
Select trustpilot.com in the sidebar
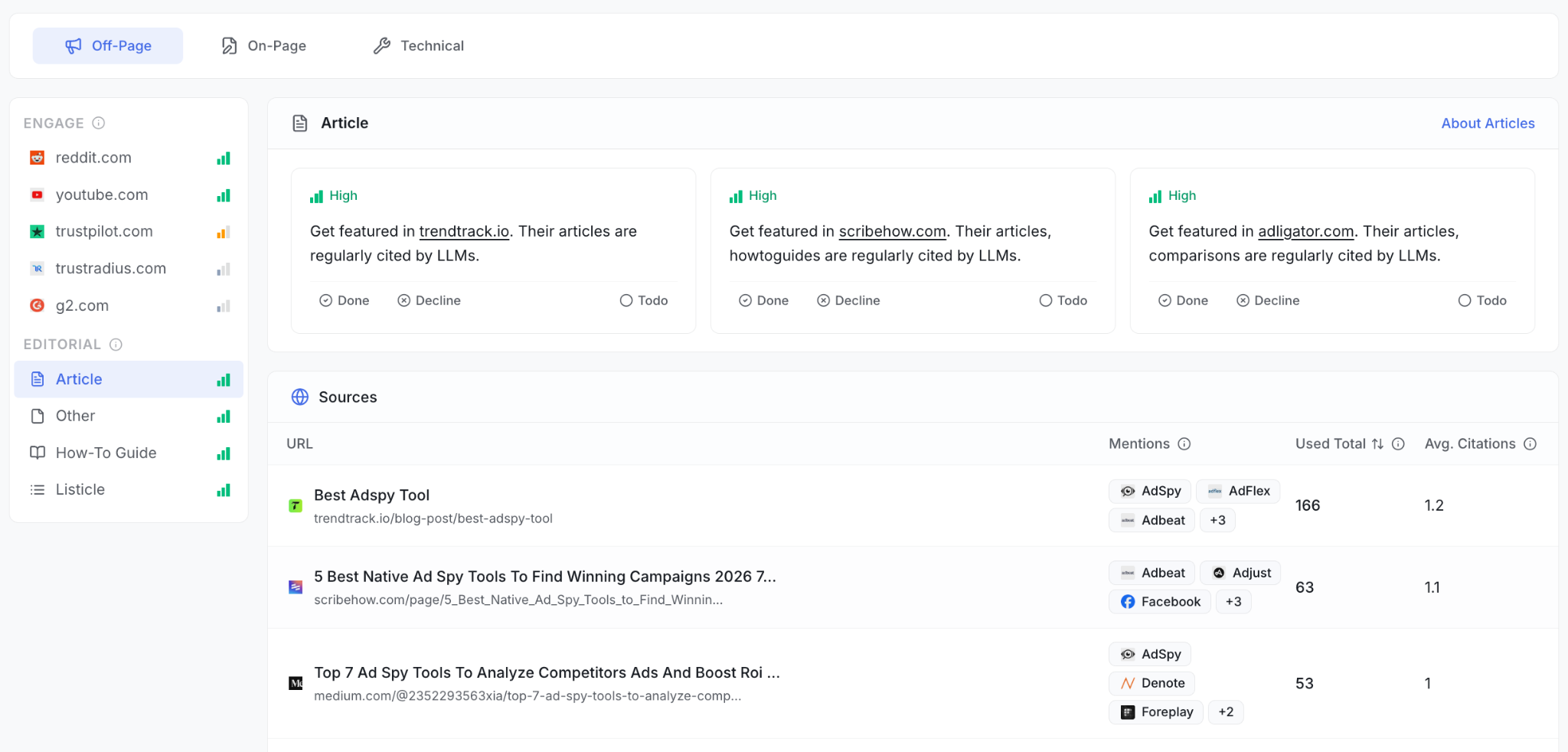129,231
